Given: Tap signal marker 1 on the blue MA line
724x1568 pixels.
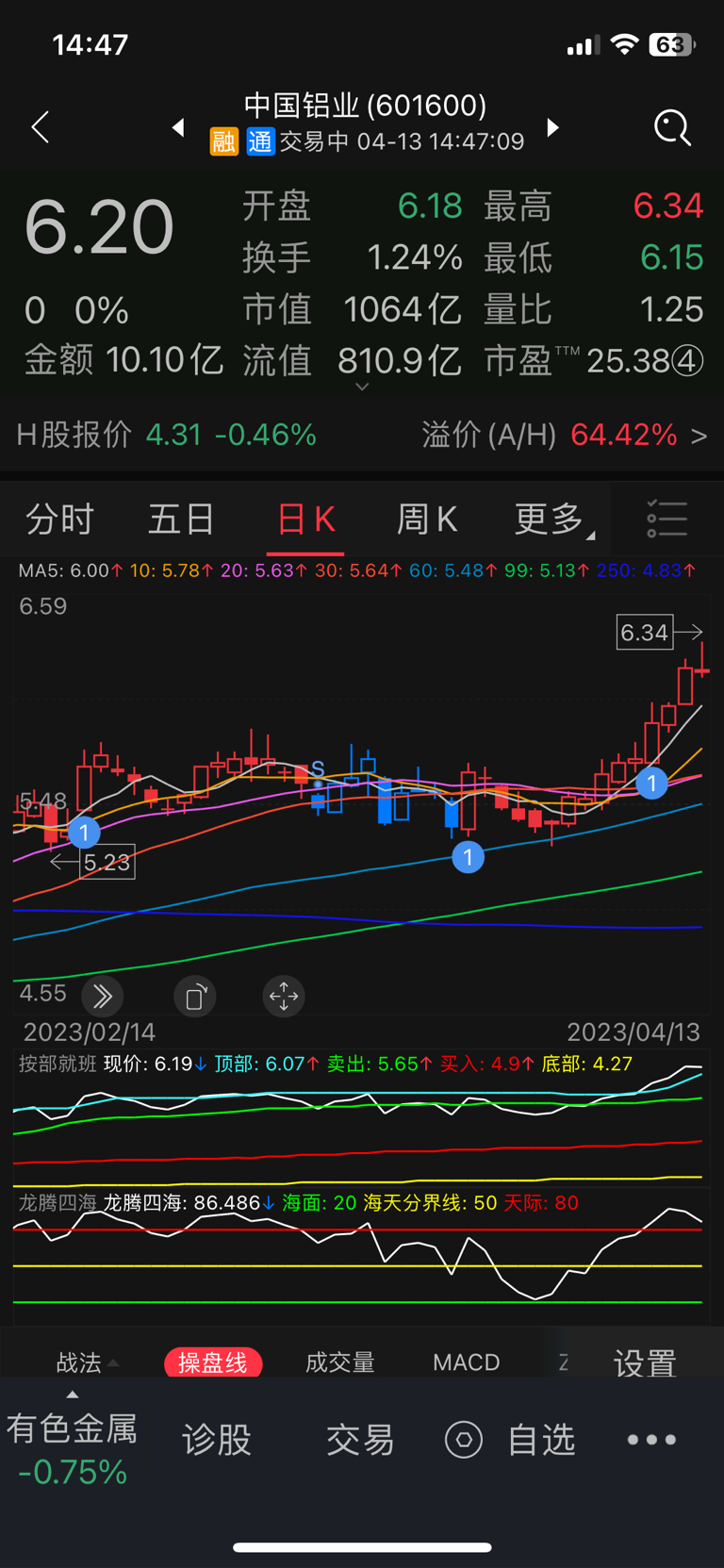Looking at the screenshot, I should (468, 857).
